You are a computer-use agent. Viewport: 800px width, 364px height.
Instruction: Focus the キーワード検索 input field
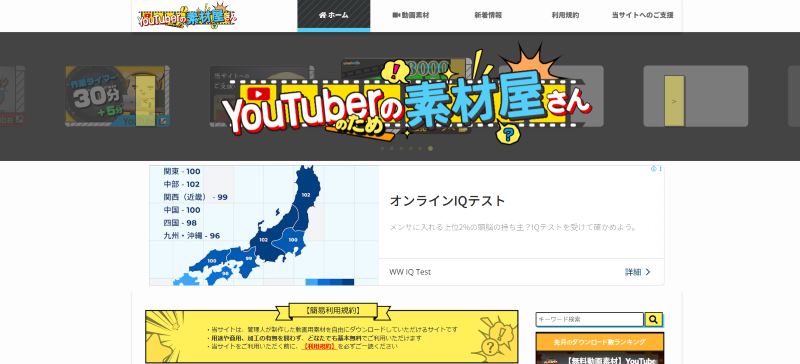589,320
